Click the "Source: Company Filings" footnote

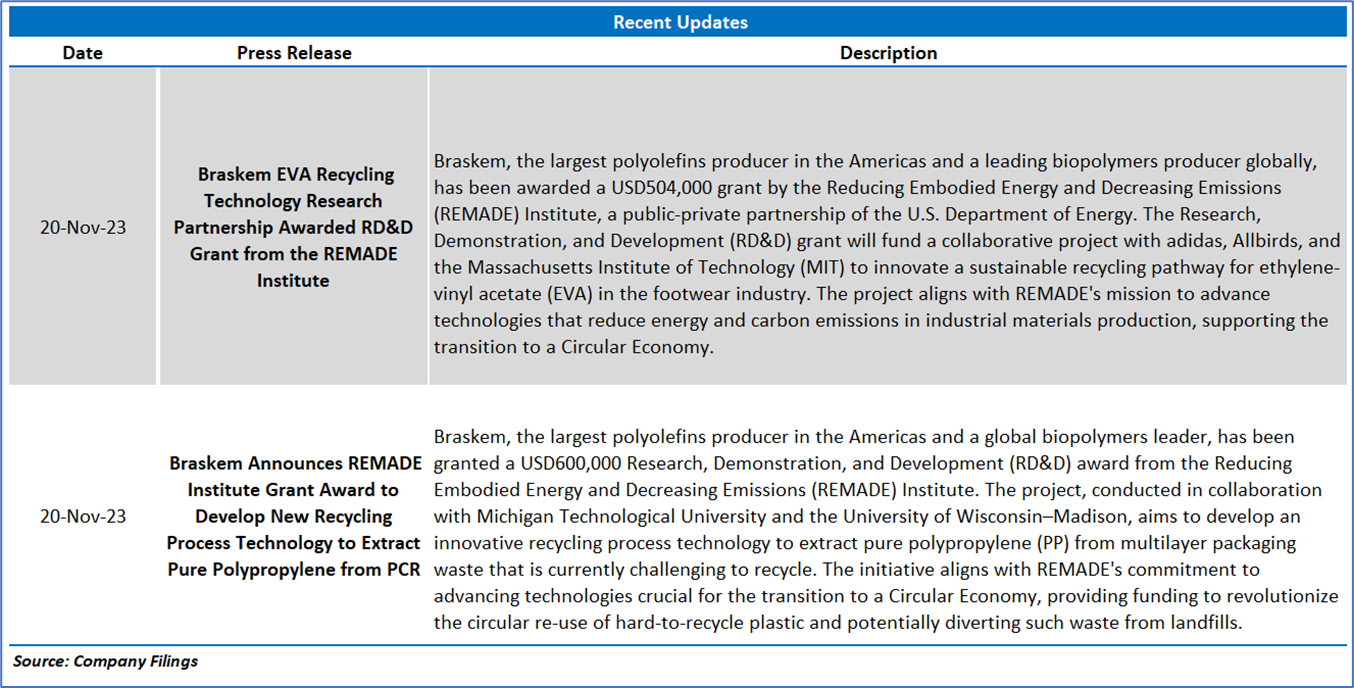click(106, 661)
